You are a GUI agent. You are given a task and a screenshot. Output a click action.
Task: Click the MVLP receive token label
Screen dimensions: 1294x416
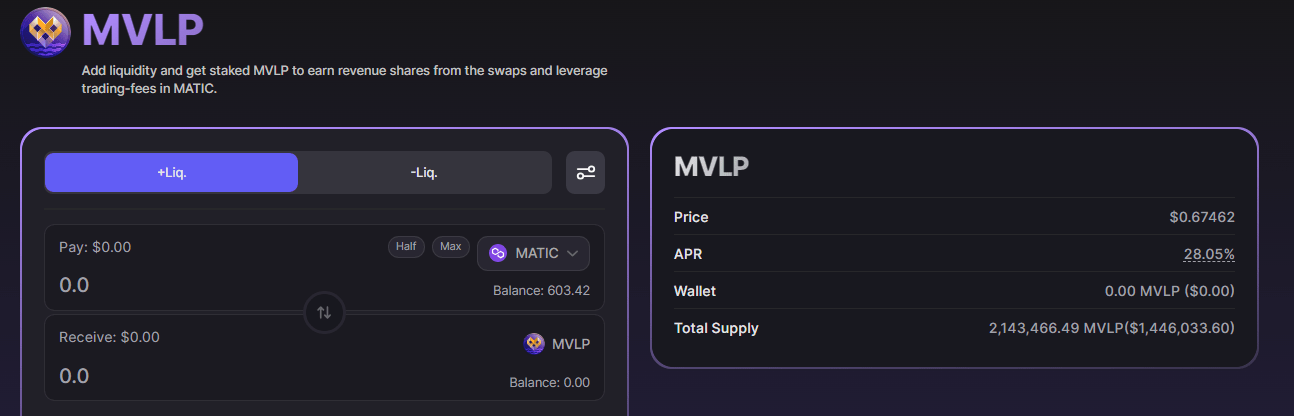coord(571,344)
